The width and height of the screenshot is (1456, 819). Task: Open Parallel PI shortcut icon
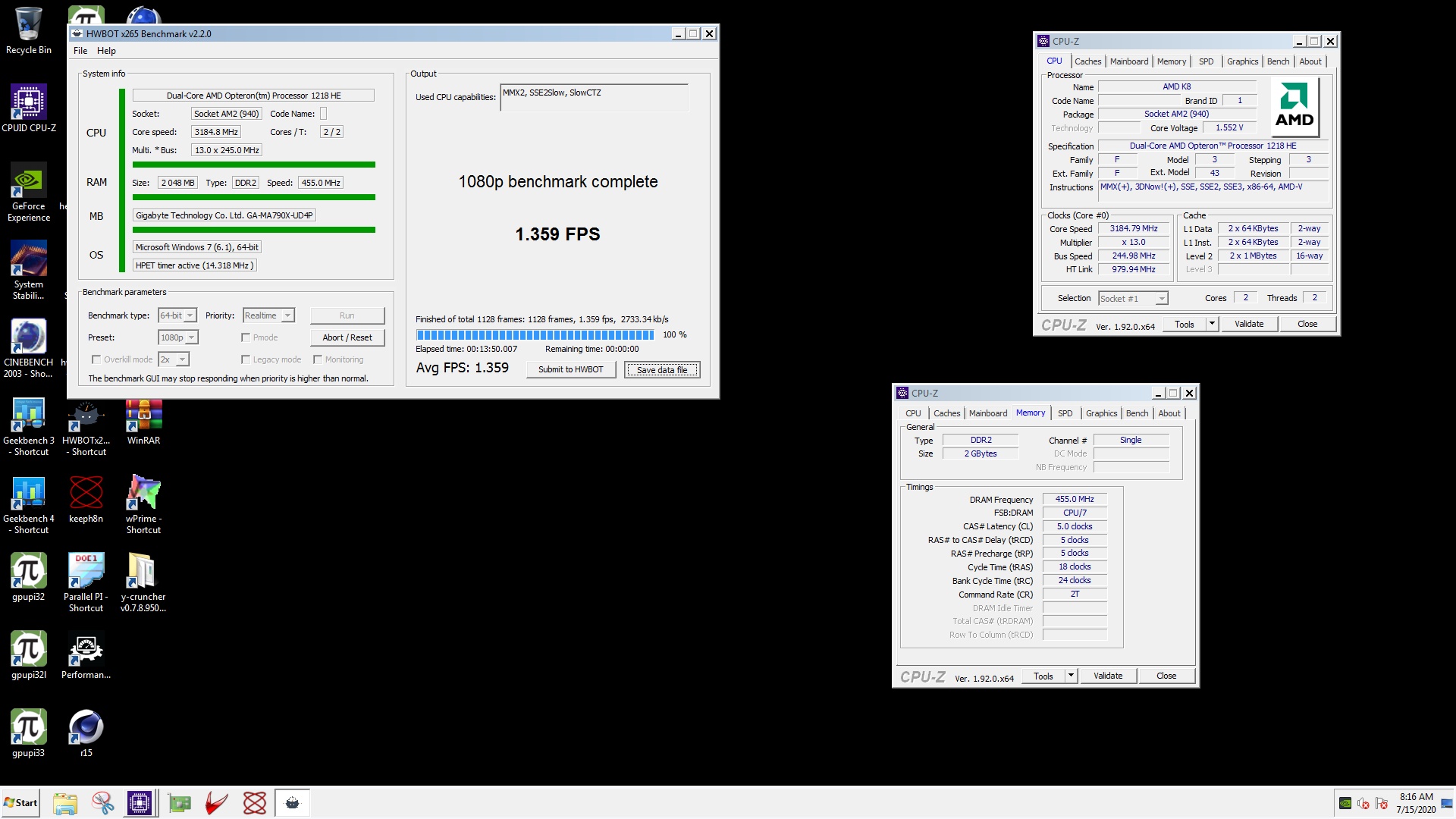86,582
